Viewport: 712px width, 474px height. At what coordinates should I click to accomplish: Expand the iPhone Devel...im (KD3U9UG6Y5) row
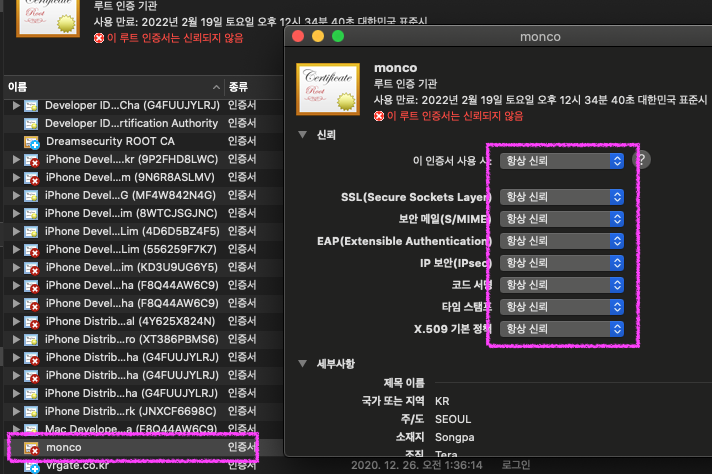pos(16,267)
